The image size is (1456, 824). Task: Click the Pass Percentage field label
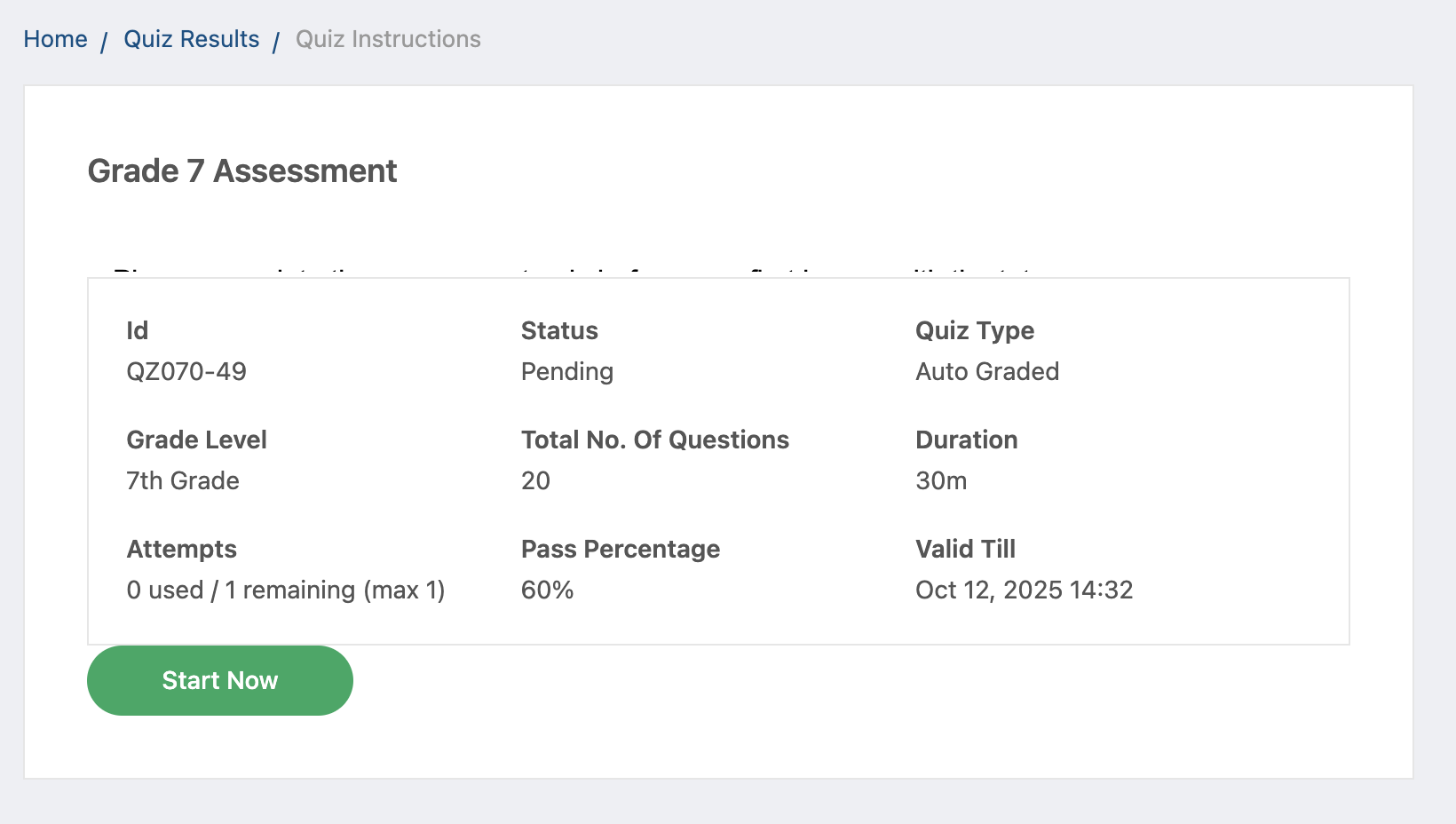tap(620, 549)
